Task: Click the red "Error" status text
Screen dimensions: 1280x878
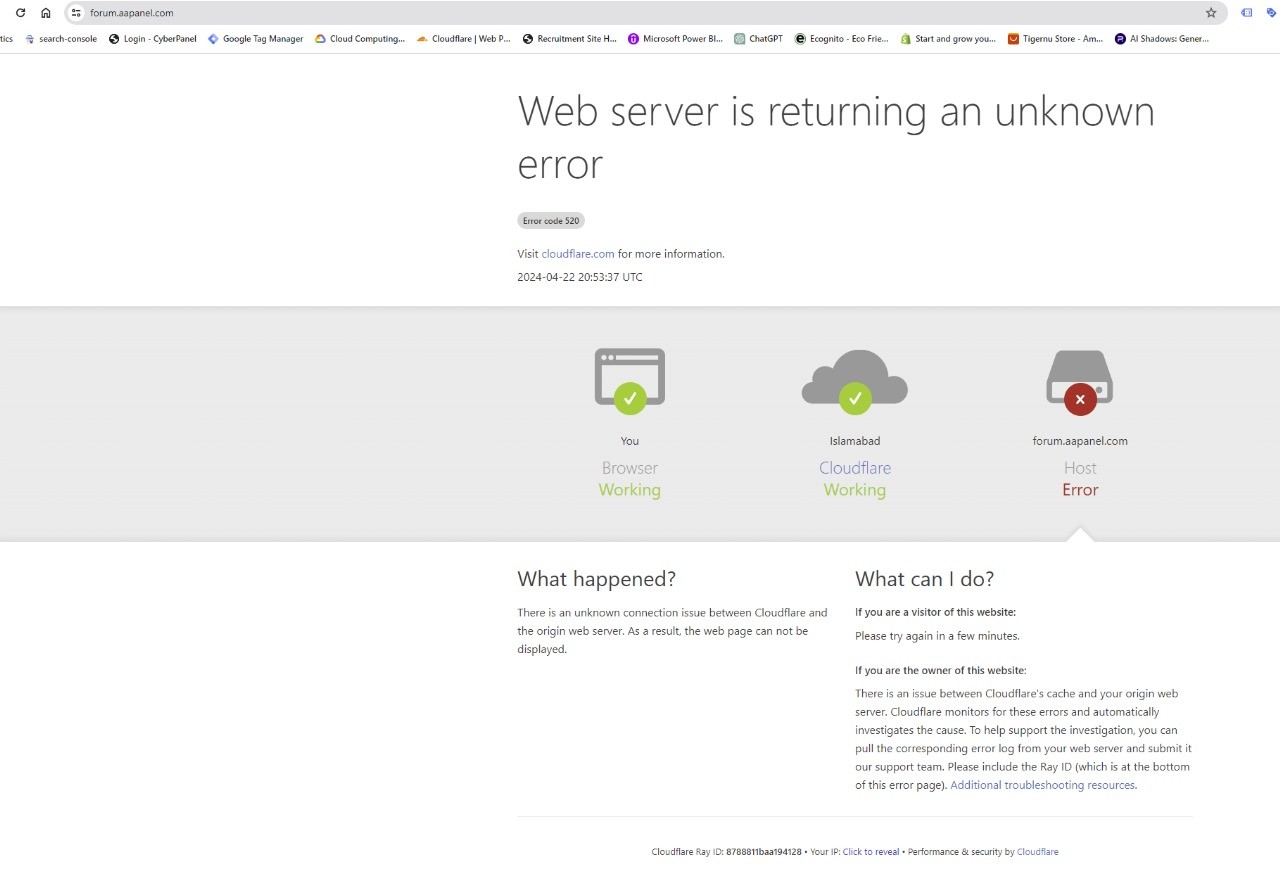Action: tap(1080, 490)
